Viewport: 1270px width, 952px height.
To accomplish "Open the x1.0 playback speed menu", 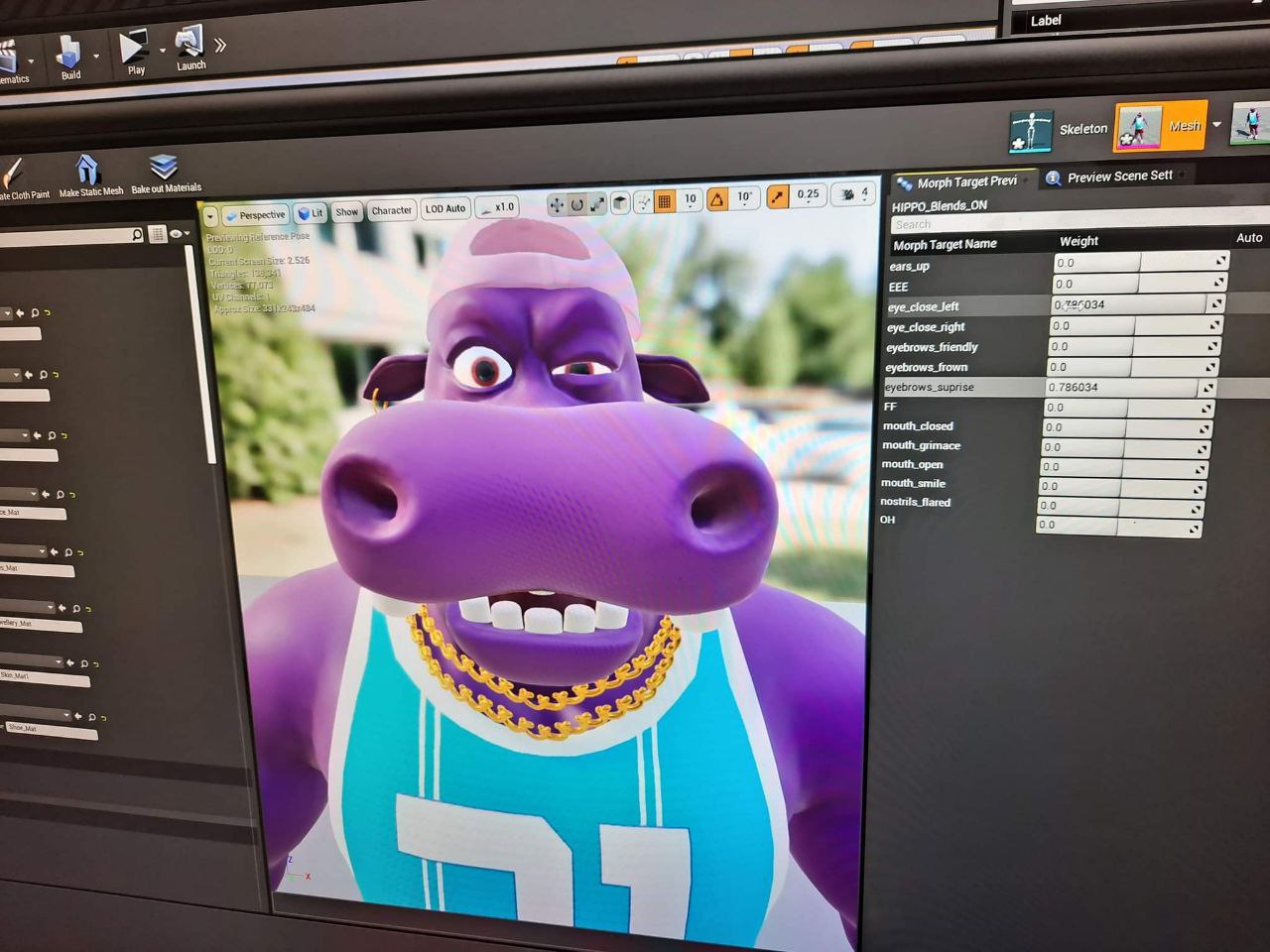I will pos(496,207).
